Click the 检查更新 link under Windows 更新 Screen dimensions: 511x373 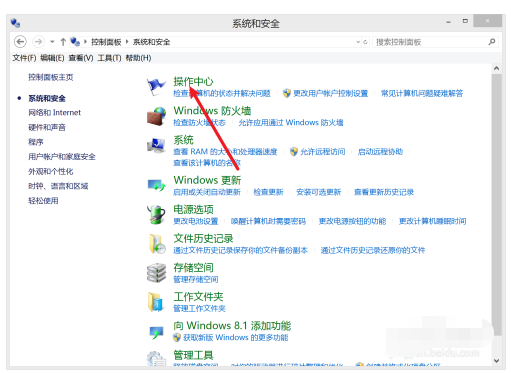pyautogui.click(x=268, y=192)
